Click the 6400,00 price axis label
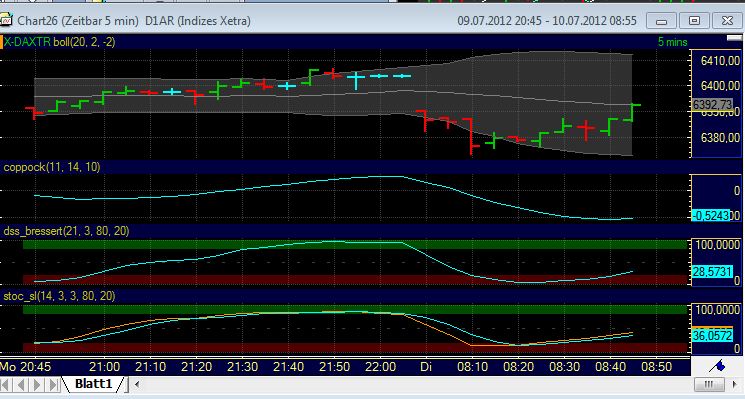The image size is (745, 399). (720, 86)
